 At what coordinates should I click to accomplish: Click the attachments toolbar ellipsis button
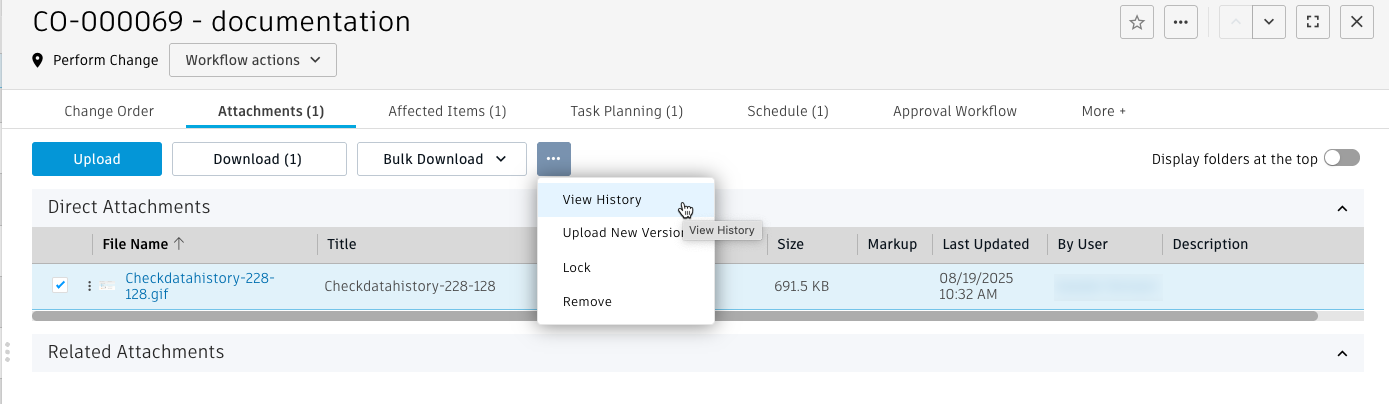553,159
